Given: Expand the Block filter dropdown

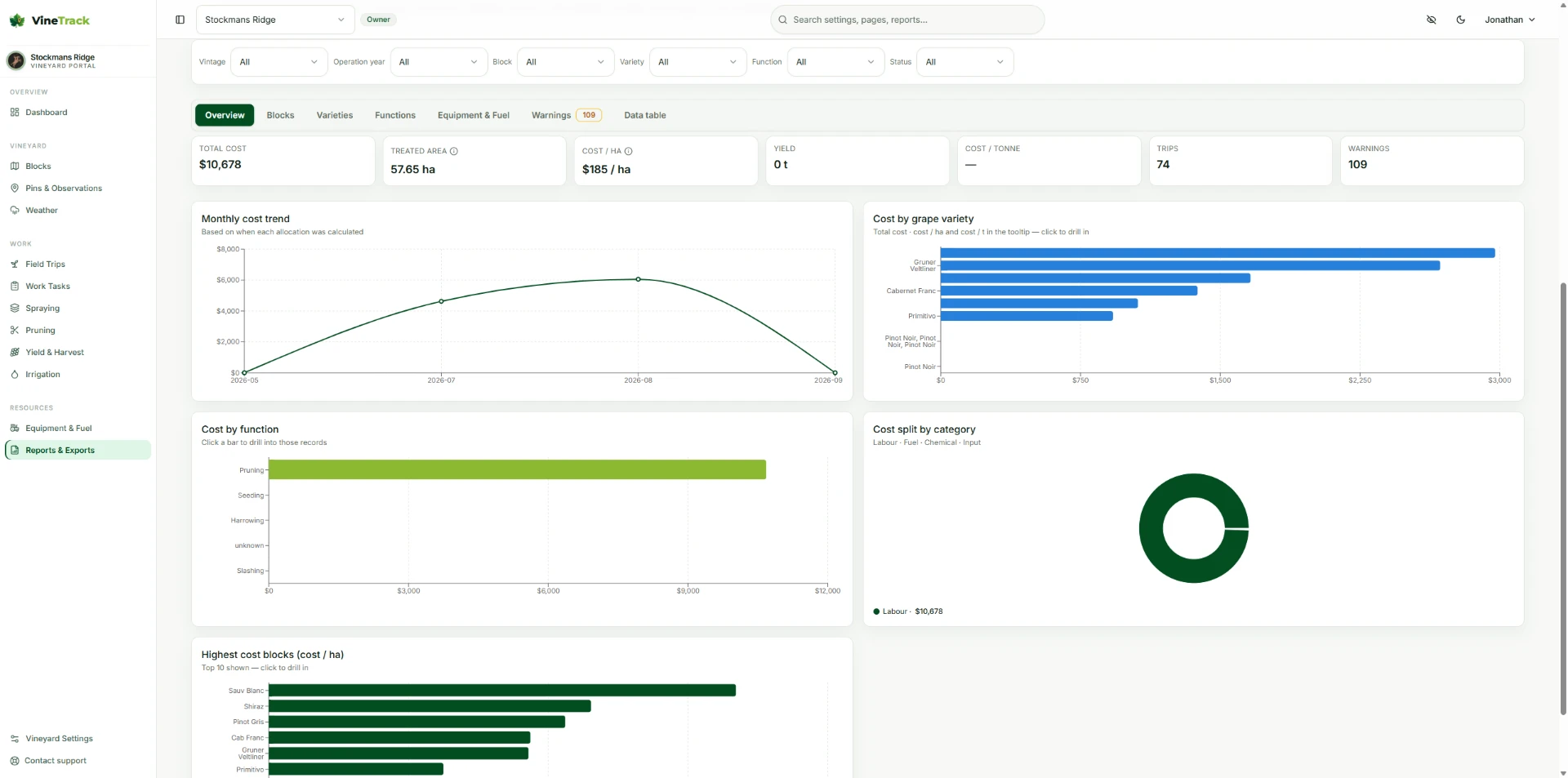Looking at the screenshot, I should coord(565,62).
